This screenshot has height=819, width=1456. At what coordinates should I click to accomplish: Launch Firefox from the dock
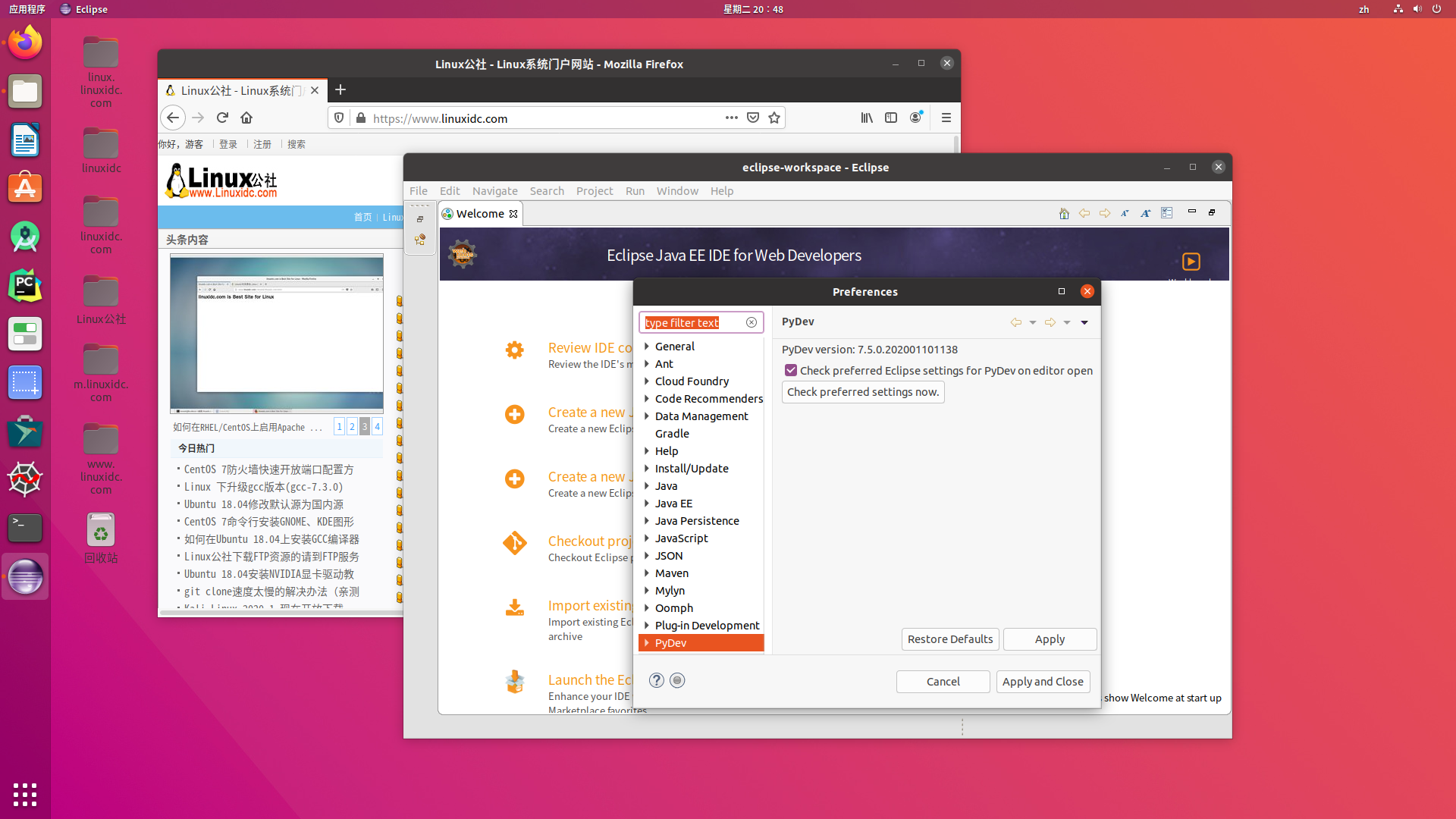pyautogui.click(x=25, y=42)
